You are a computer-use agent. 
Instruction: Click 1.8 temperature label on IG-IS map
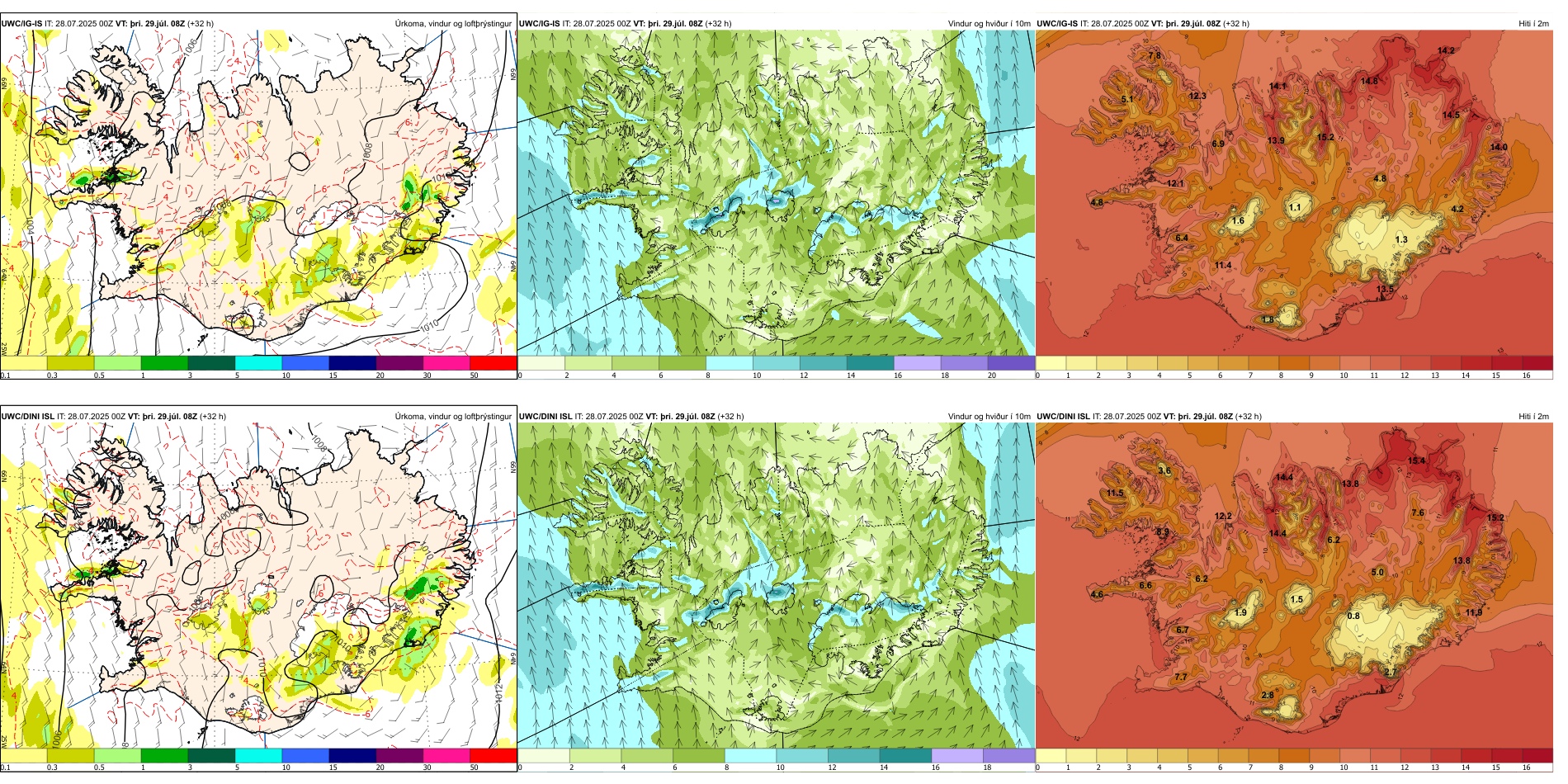coord(1268,319)
